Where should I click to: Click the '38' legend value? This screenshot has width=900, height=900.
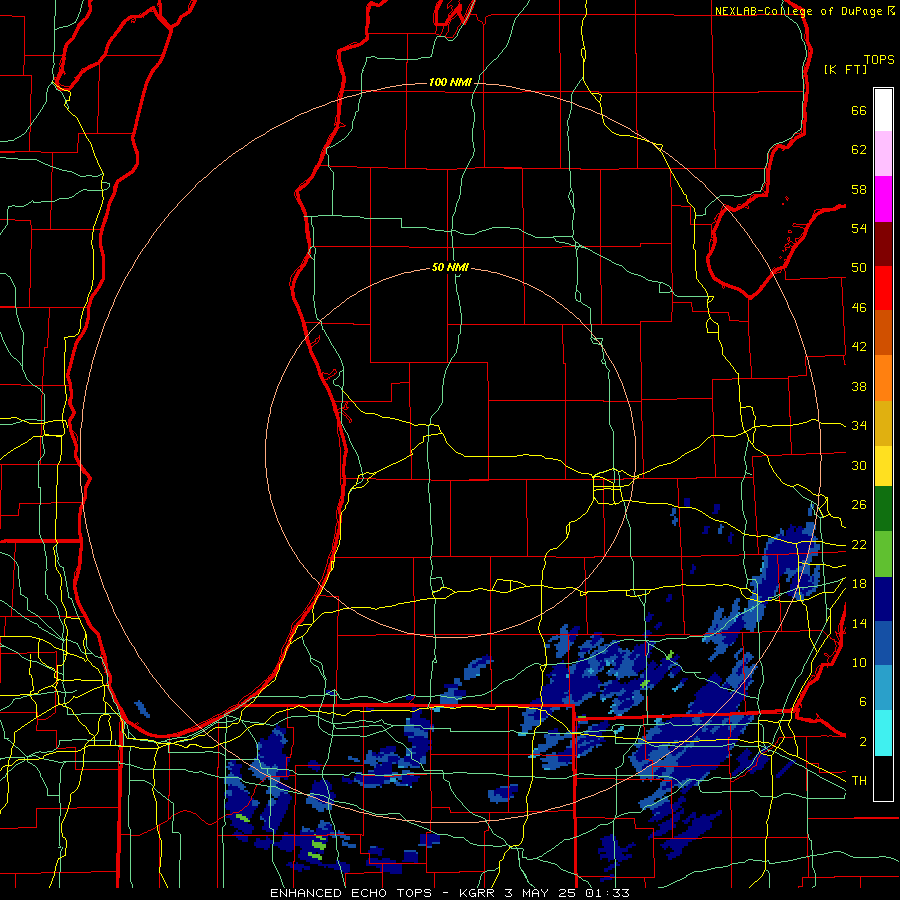pyautogui.click(x=859, y=386)
